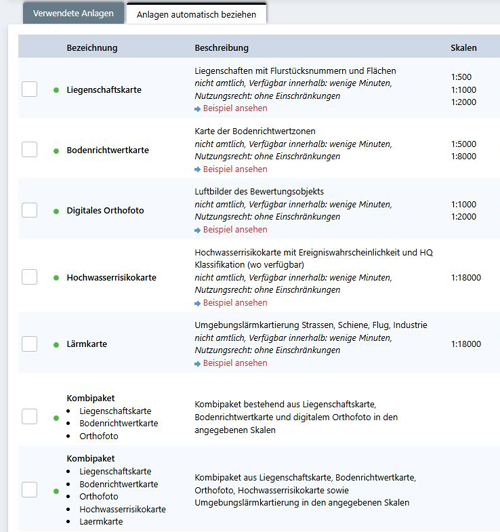Click the green status dot beside Digitales Orthofoto
This screenshot has height=532, width=500.
56,211
